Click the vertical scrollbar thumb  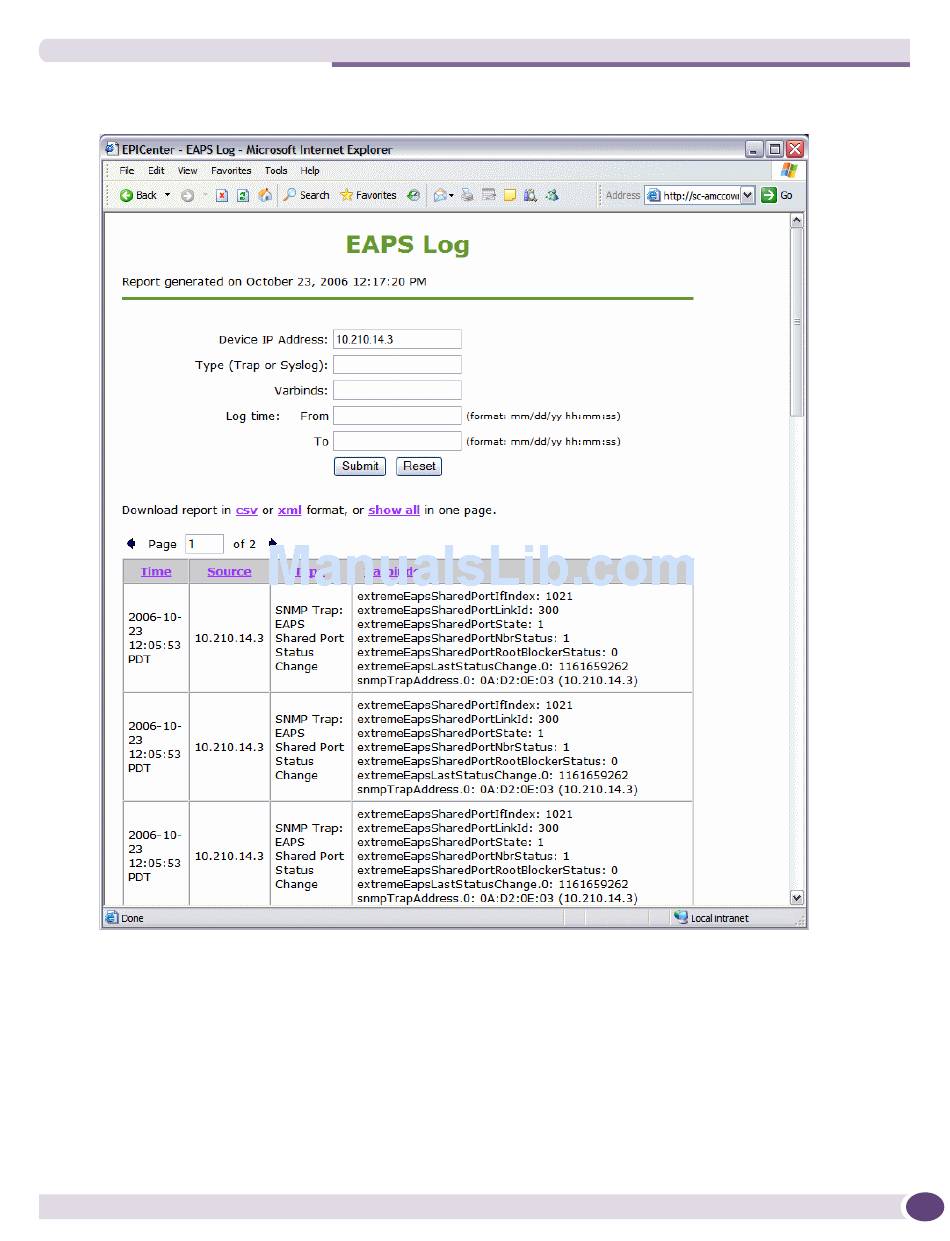coord(797,322)
